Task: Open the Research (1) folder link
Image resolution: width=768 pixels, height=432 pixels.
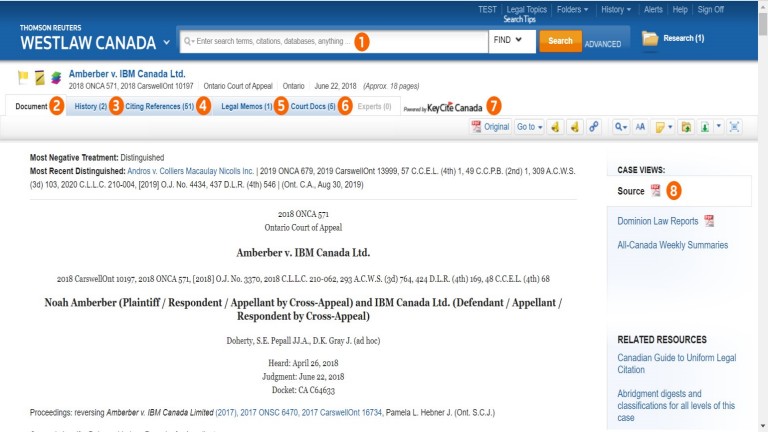Action: coord(684,38)
